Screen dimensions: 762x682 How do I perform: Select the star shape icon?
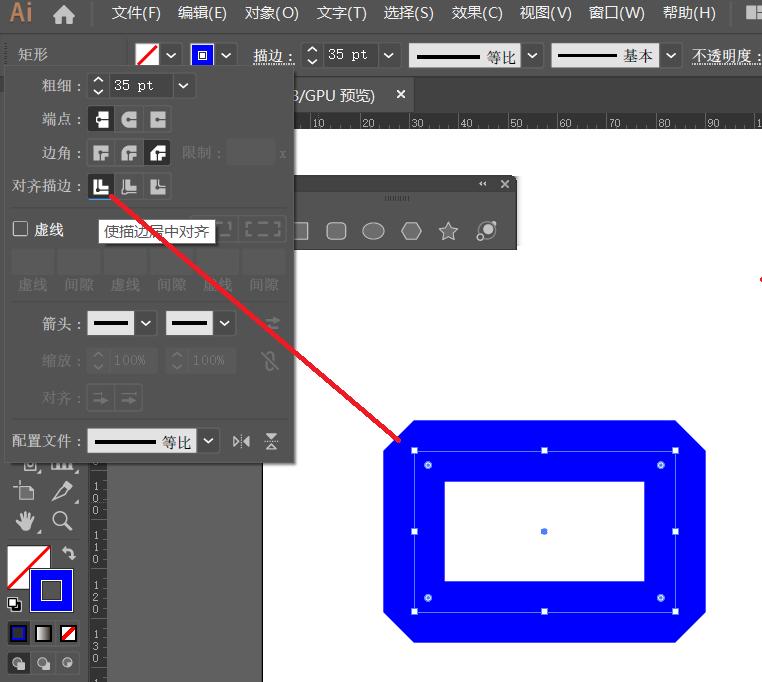point(448,231)
